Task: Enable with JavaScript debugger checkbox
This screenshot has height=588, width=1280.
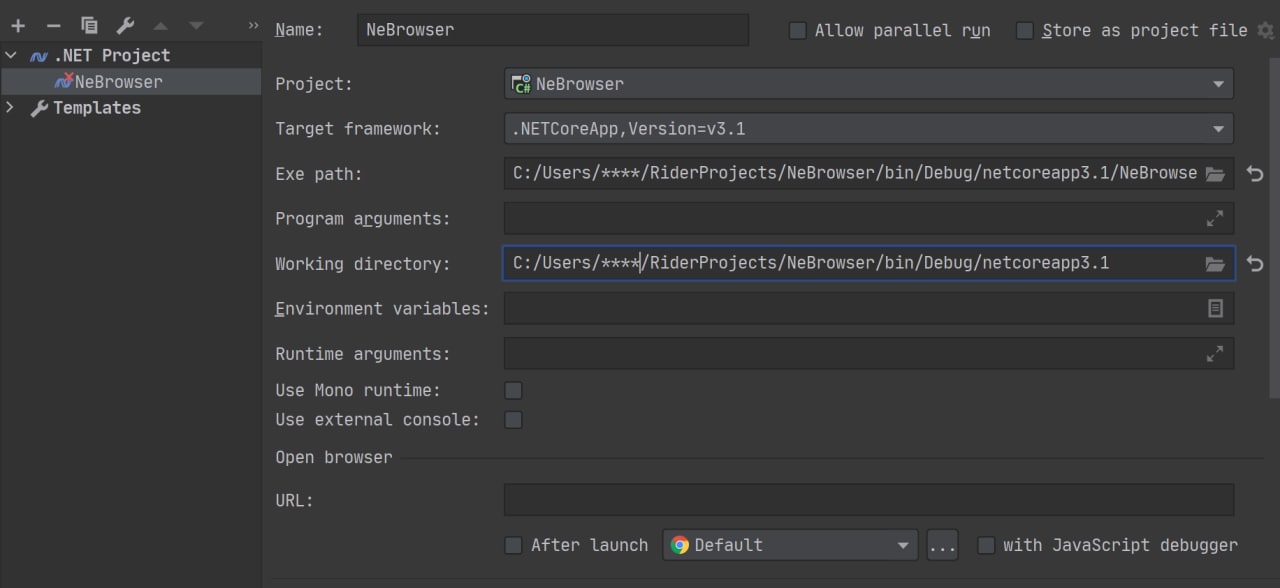Action: pyautogui.click(x=986, y=545)
